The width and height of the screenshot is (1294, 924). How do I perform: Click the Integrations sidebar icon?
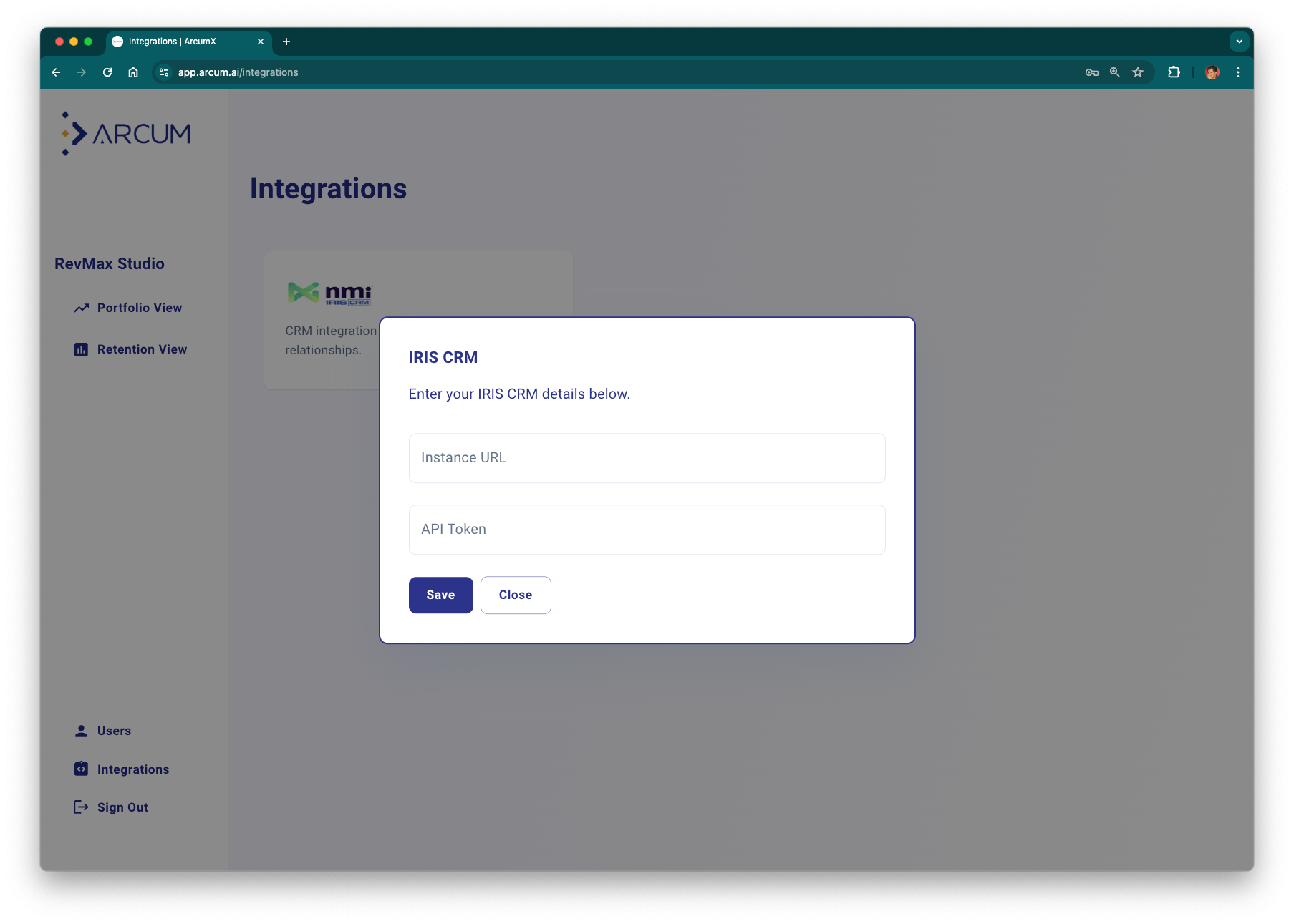[x=81, y=769]
